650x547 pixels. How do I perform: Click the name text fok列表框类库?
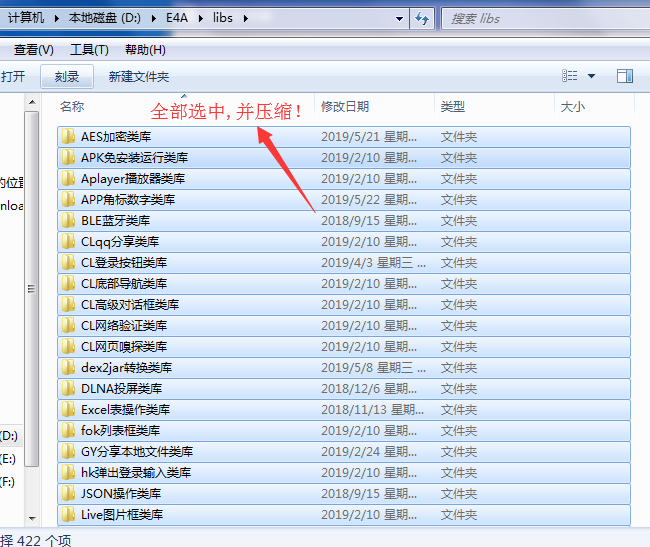[x=120, y=431]
